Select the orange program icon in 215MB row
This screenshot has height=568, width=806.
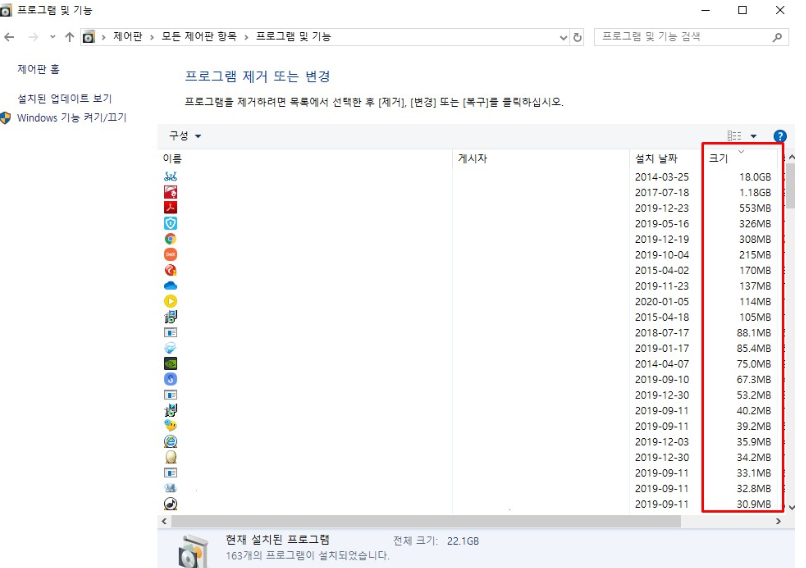(x=171, y=254)
